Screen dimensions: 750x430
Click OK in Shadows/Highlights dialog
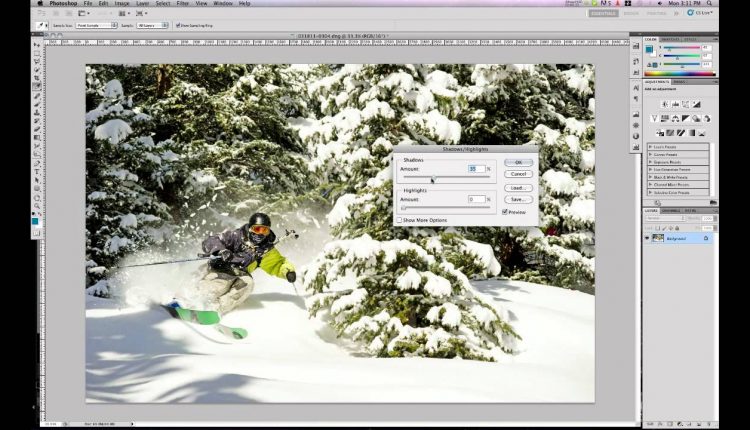tap(518, 163)
